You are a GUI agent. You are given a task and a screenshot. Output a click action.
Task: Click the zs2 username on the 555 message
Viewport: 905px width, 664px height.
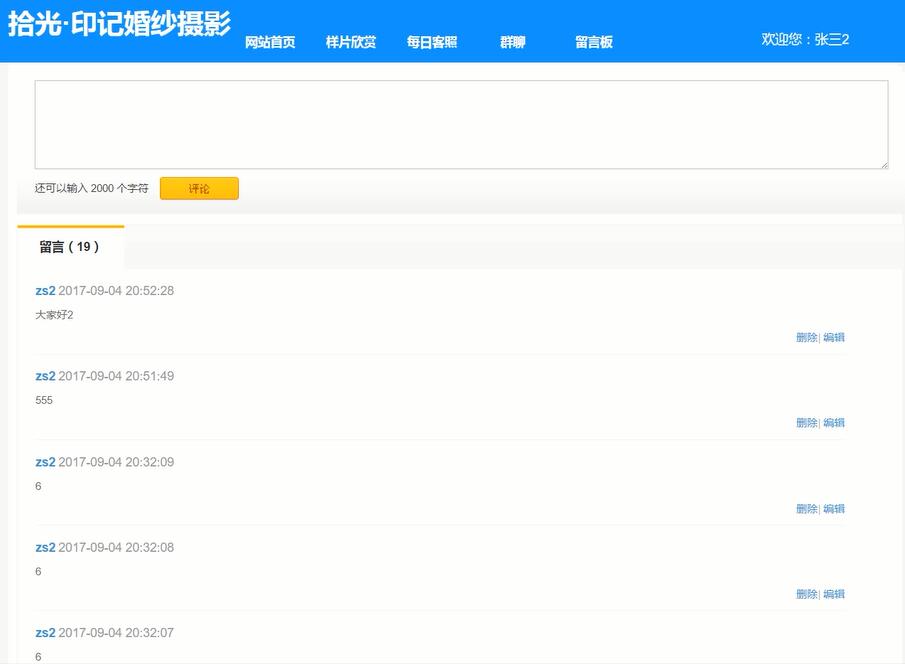pyautogui.click(x=44, y=376)
